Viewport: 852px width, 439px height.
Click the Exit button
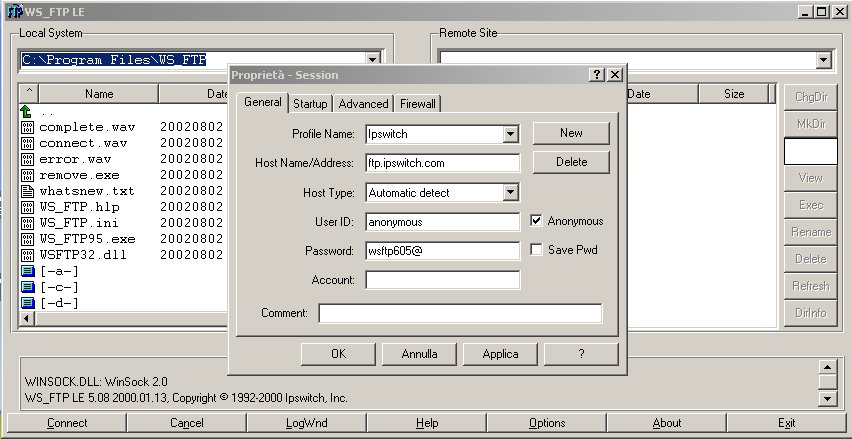(786, 423)
